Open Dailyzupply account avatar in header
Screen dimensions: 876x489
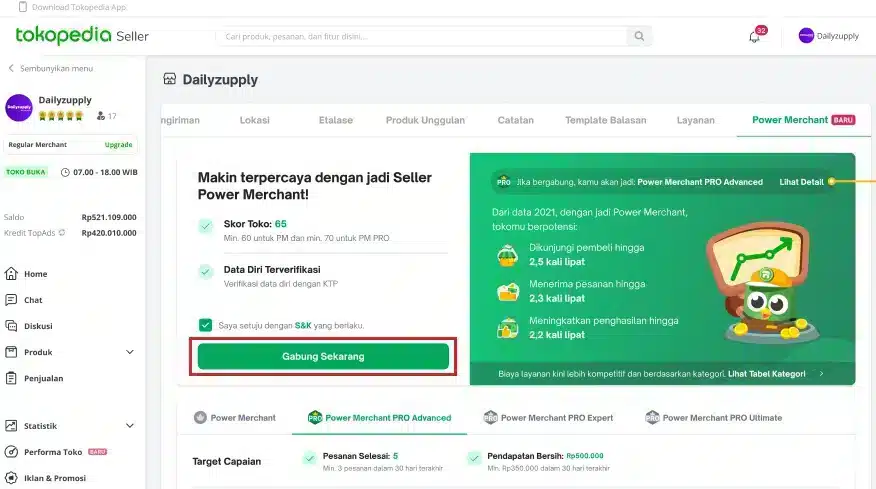click(x=806, y=36)
